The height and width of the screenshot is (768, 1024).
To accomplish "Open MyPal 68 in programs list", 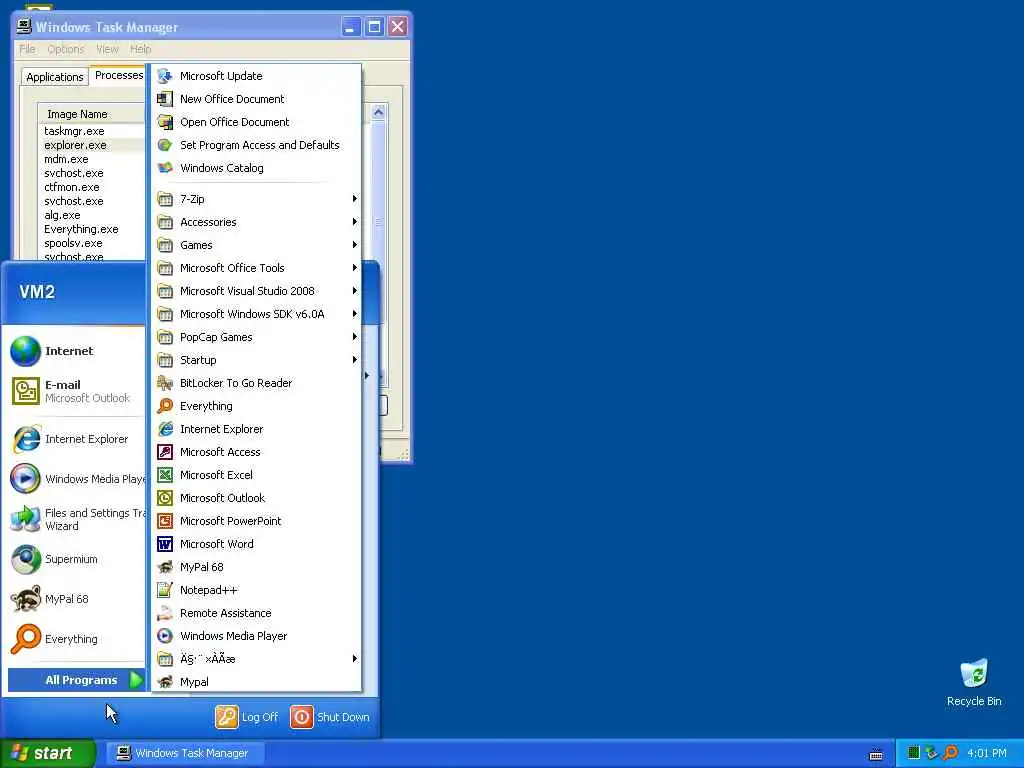I will coord(256,567).
